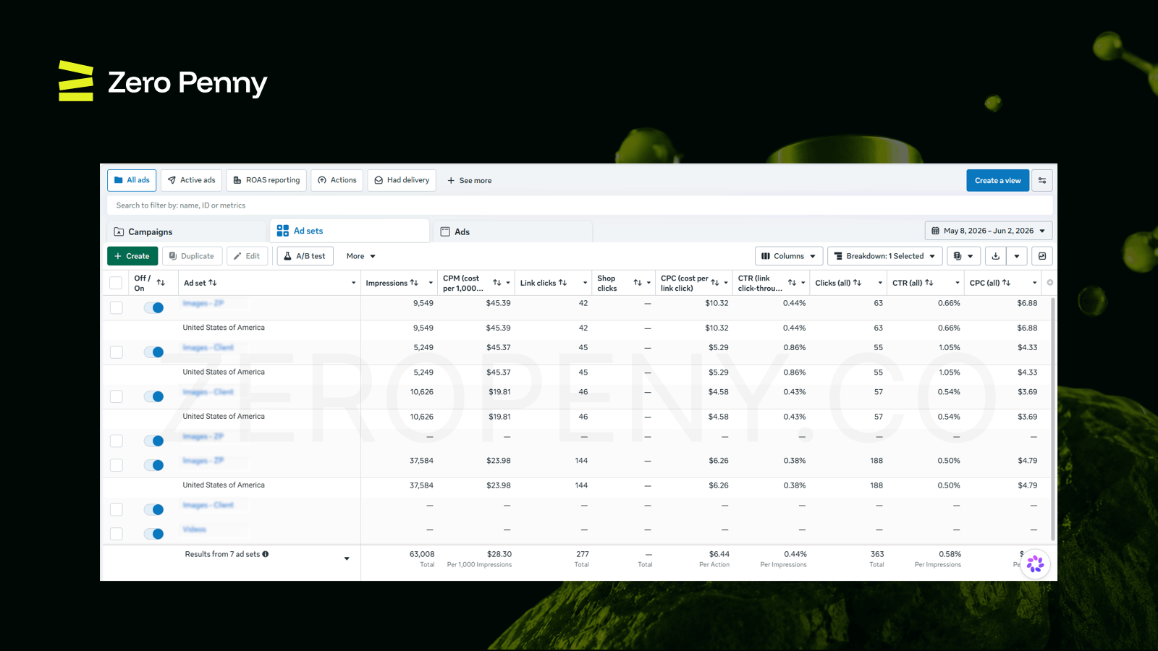Click the green Create button
The height and width of the screenshot is (651, 1158).
tap(132, 256)
